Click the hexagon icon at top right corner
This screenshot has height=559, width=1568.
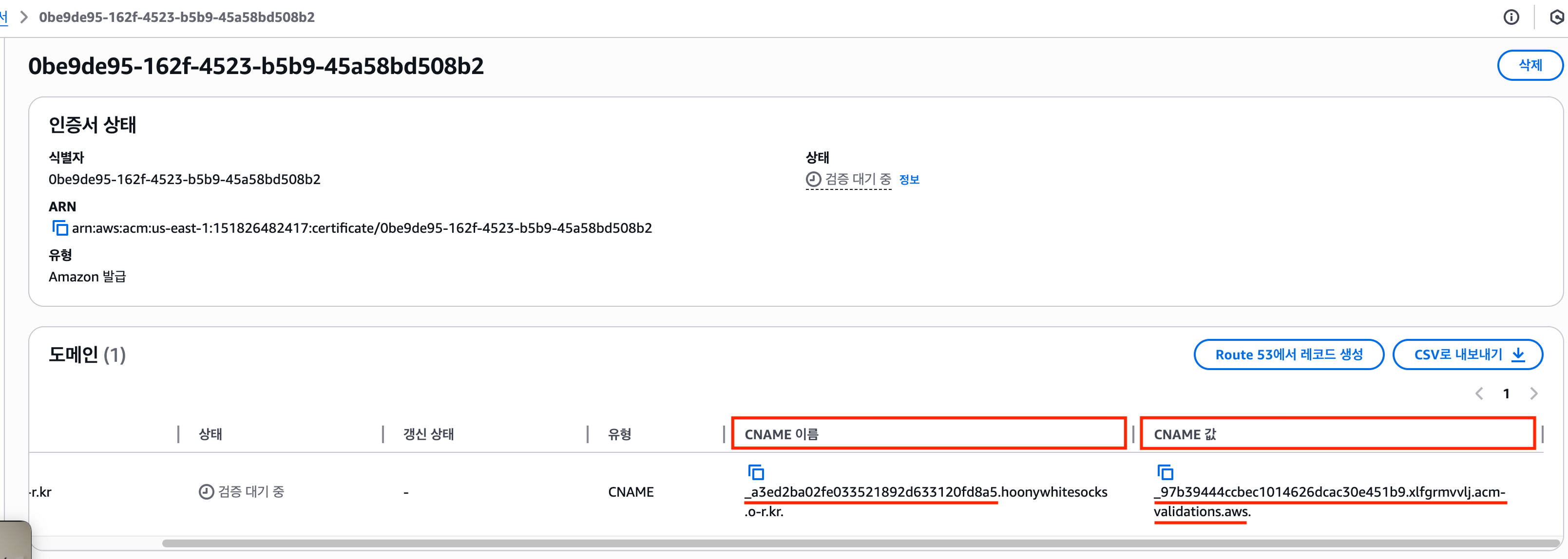pos(1557,17)
